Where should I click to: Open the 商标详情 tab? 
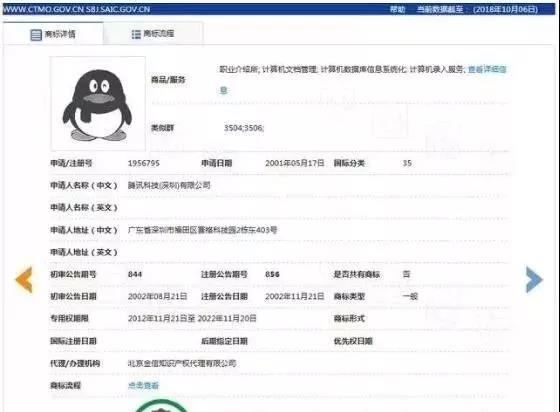(53, 34)
